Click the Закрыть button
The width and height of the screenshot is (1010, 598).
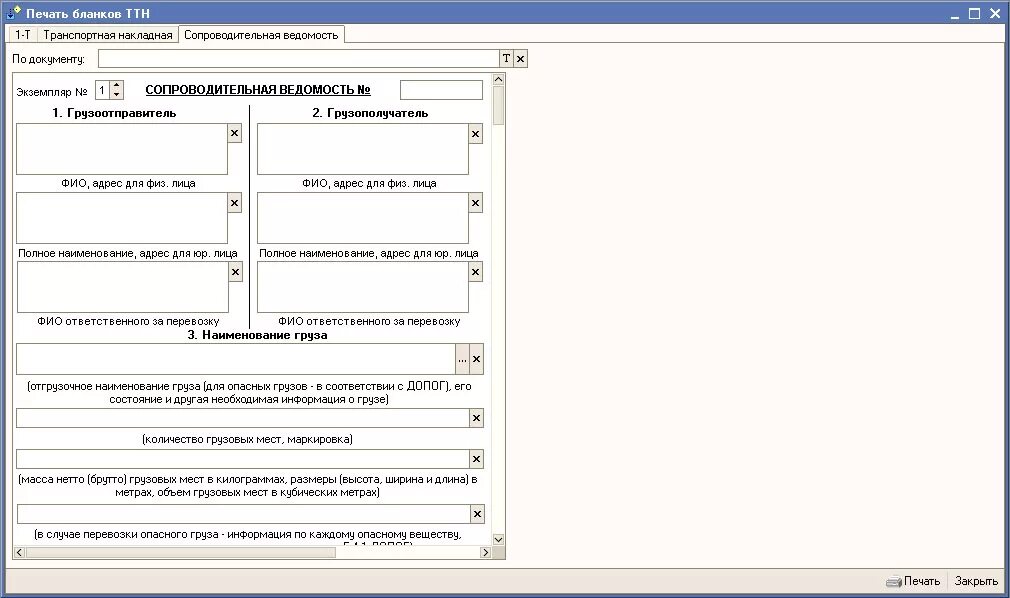pyautogui.click(x=976, y=581)
